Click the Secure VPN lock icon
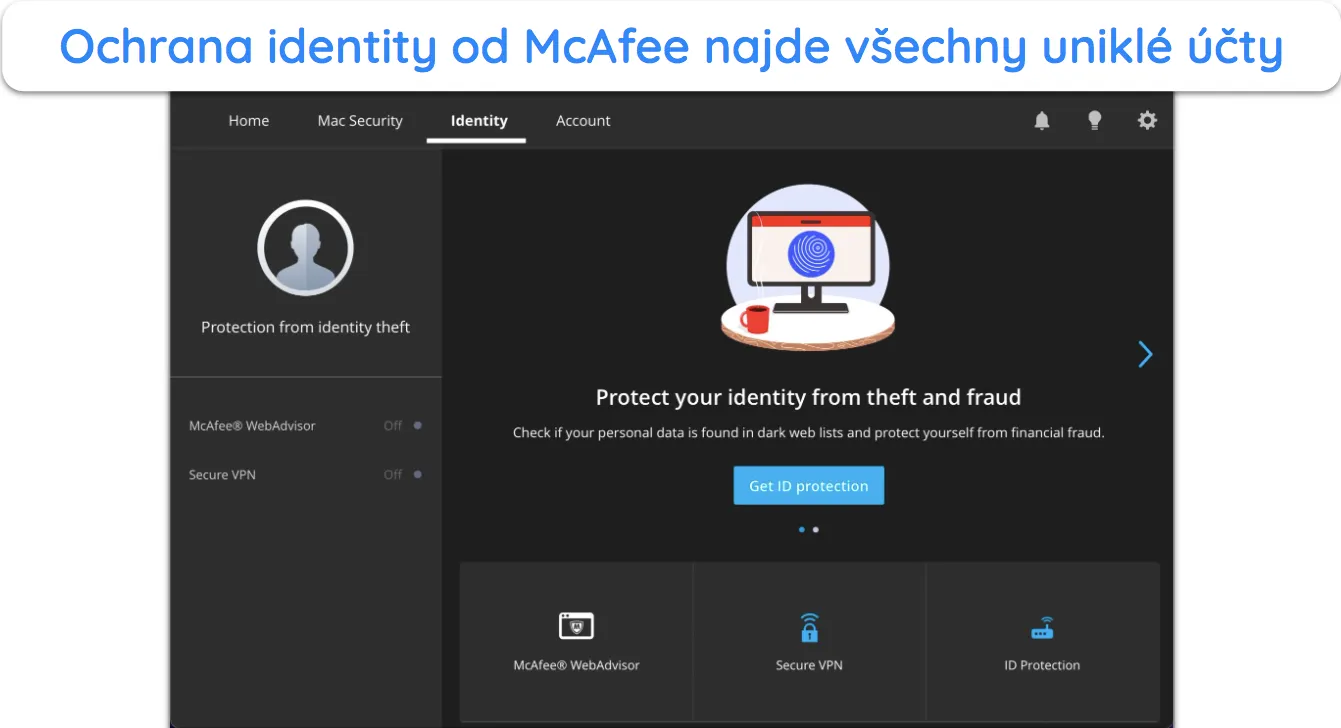This screenshot has height=728, width=1341. point(809,627)
